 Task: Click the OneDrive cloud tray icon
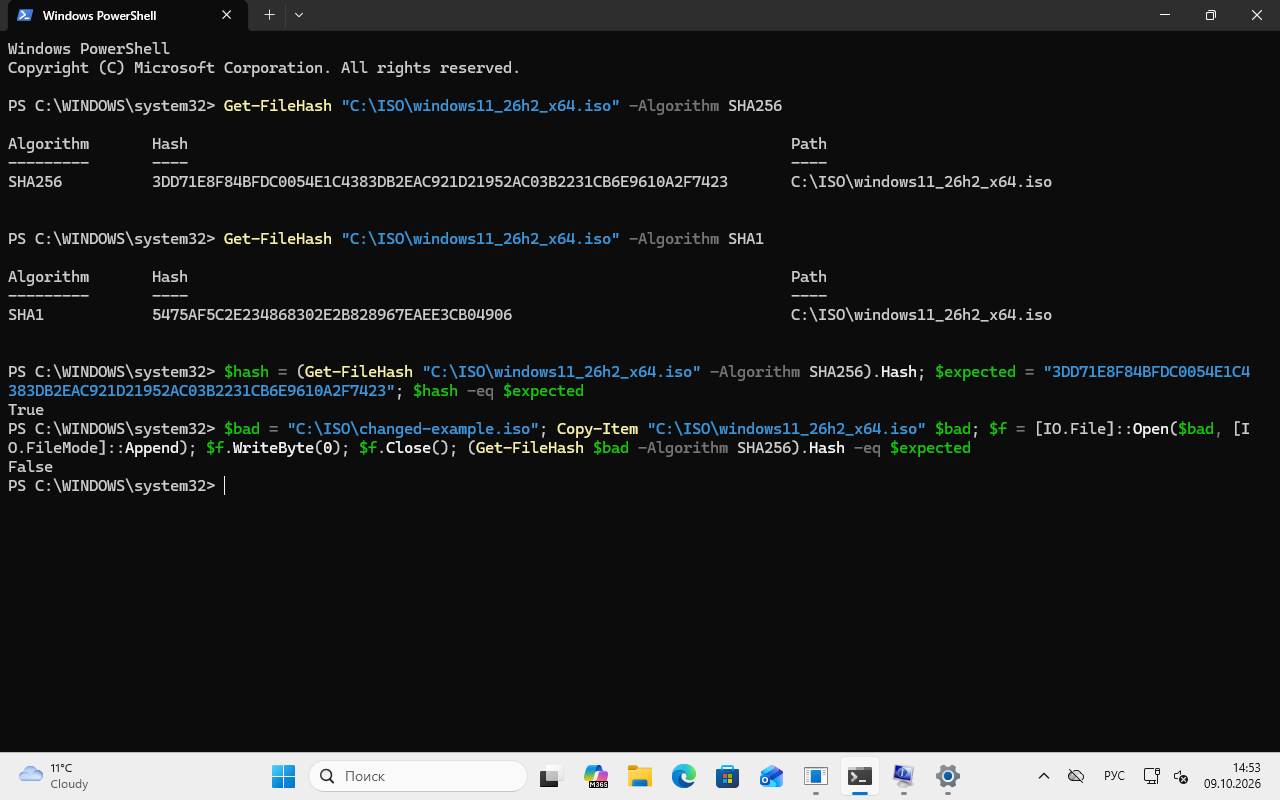[1076, 776]
